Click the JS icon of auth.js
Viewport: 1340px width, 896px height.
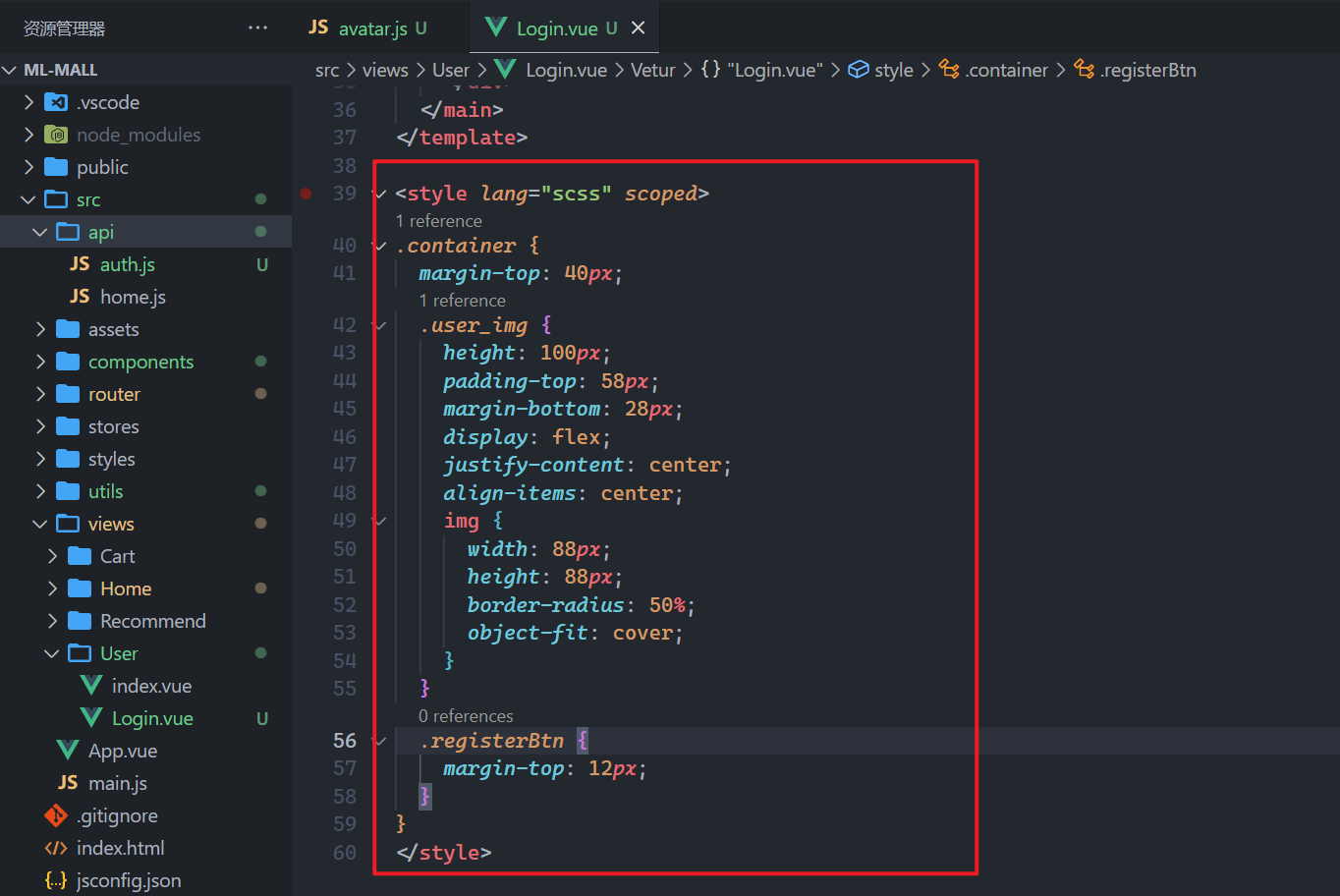coord(81,264)
